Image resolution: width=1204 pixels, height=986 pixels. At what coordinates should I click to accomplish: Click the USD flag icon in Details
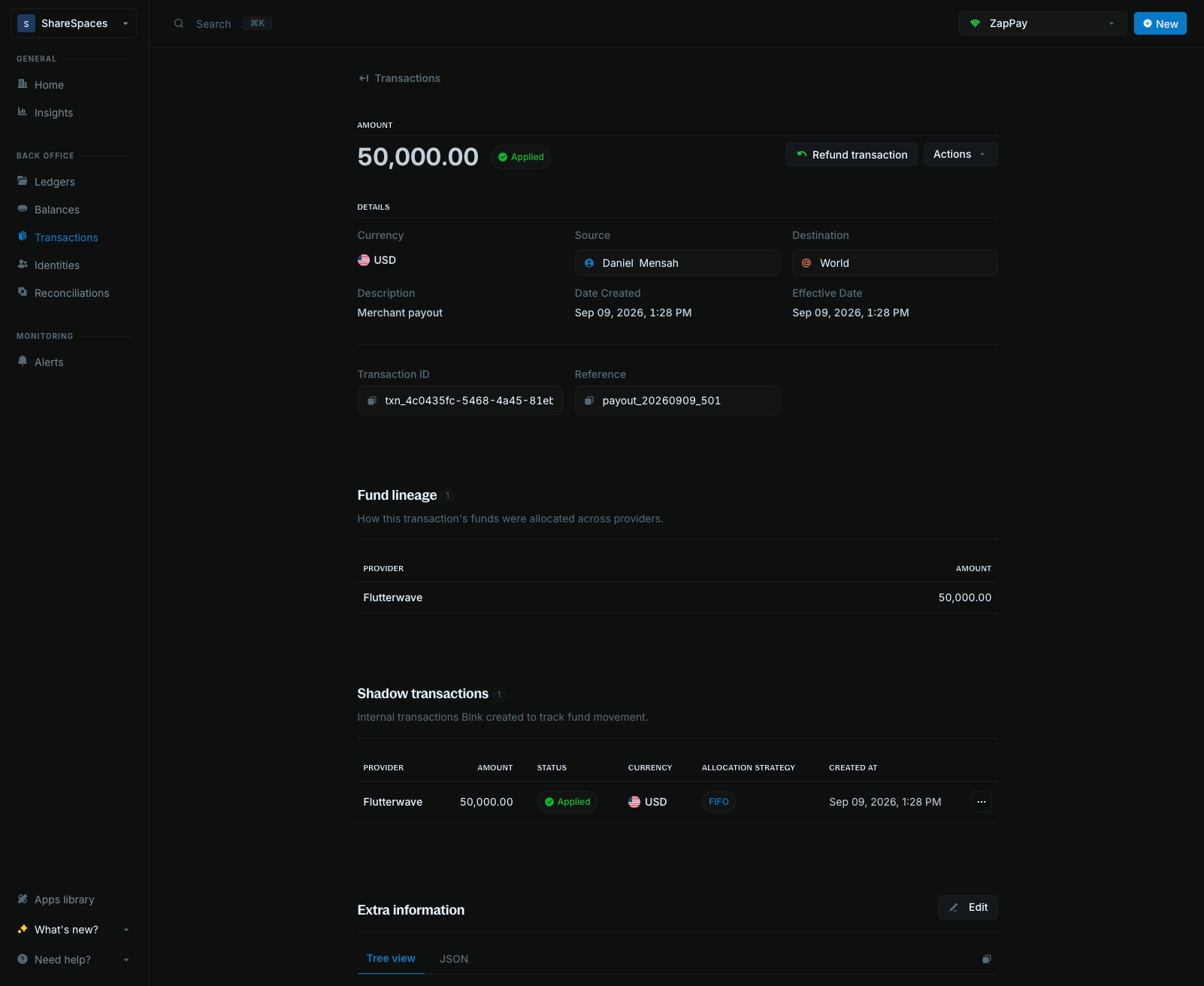click(364, 260)
